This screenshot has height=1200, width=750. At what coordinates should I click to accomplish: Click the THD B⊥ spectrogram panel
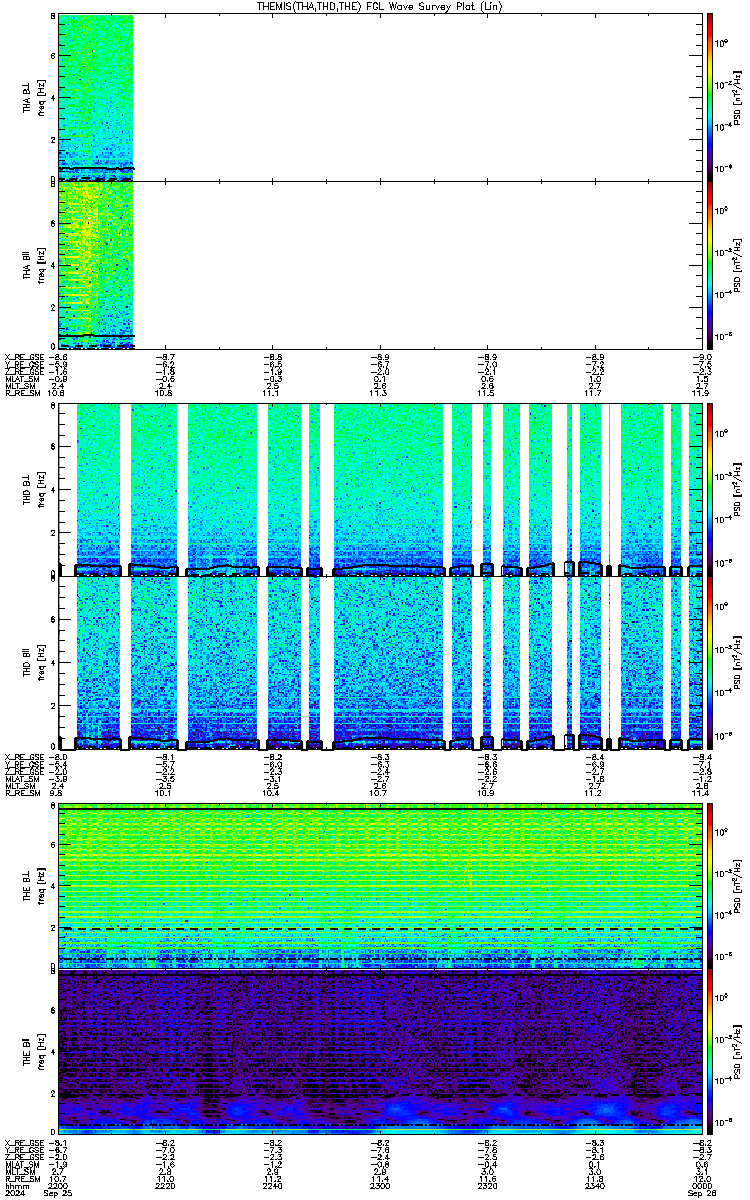pos(380,490)
